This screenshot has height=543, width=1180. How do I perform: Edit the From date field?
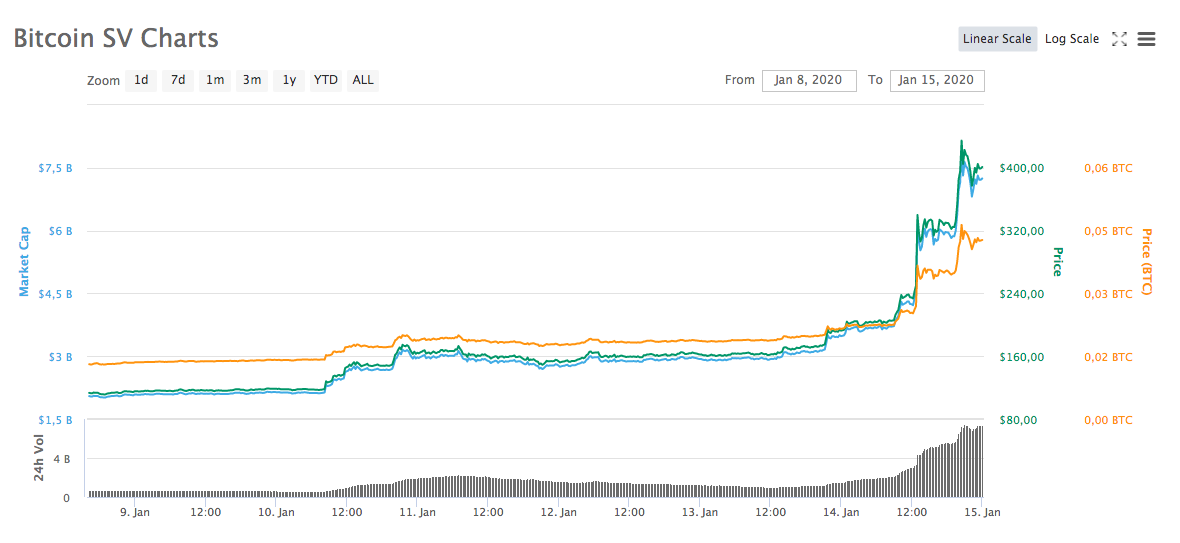pyautogui.click(x=809, y=80)
